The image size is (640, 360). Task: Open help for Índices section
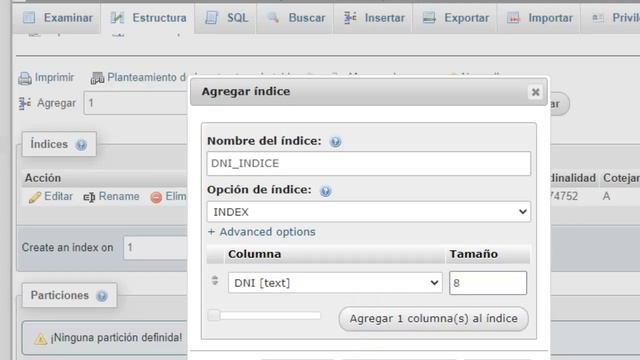[81, 144]
